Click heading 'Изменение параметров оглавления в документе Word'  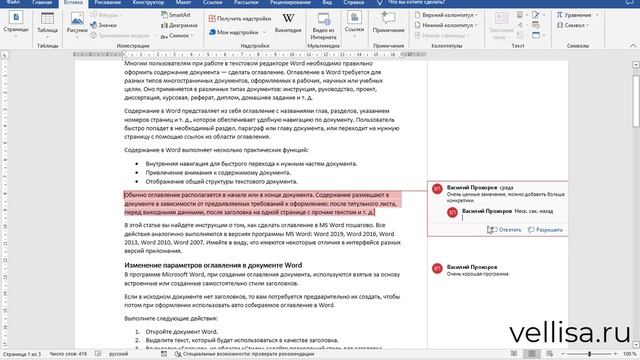pyautogui.click(x=213, y=265)
